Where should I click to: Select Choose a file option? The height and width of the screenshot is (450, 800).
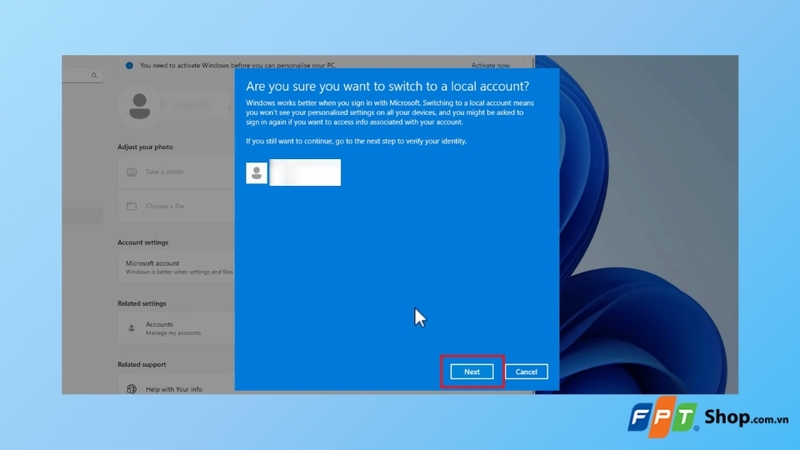coord(177,206)
